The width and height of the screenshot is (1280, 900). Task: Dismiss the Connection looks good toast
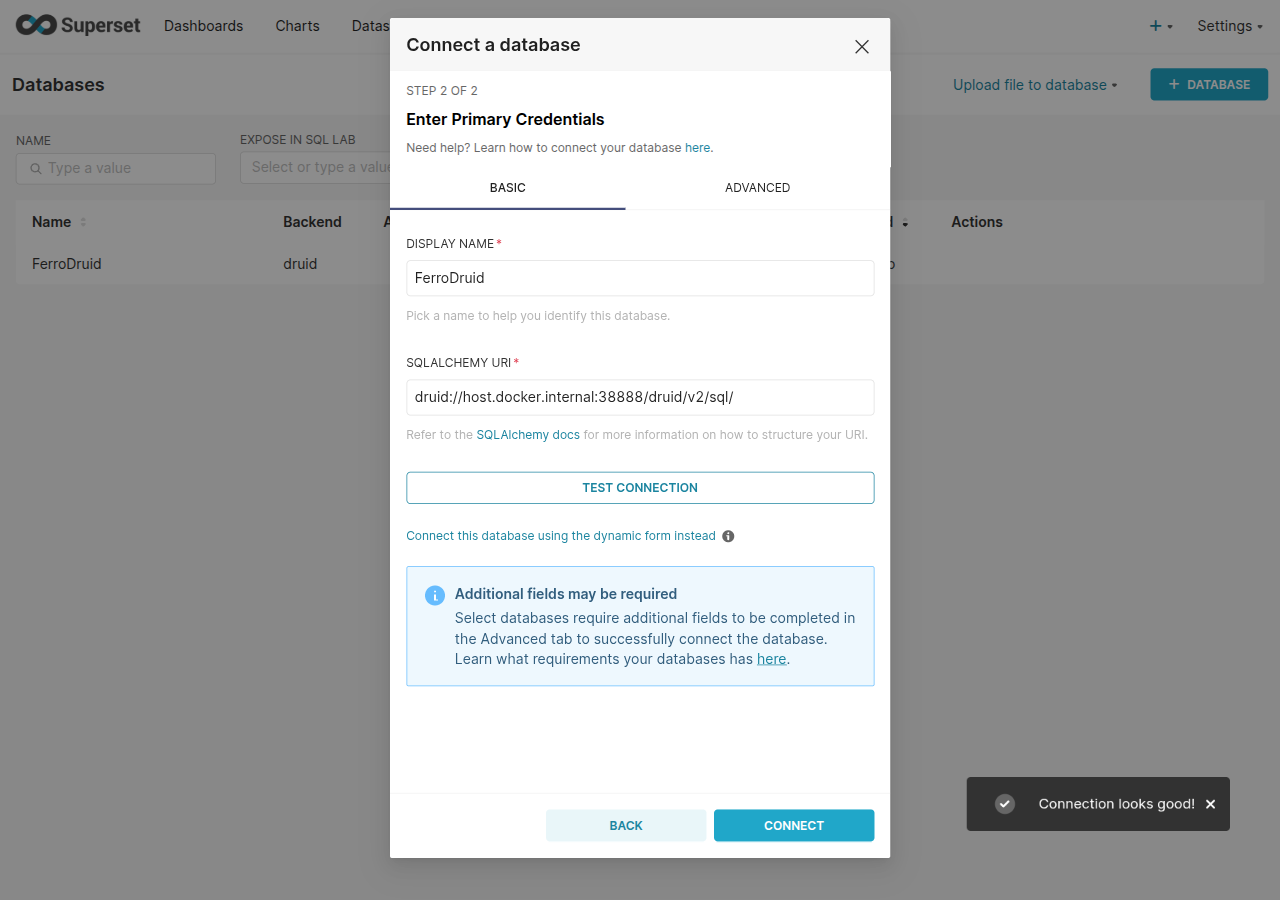point(1210,804)
